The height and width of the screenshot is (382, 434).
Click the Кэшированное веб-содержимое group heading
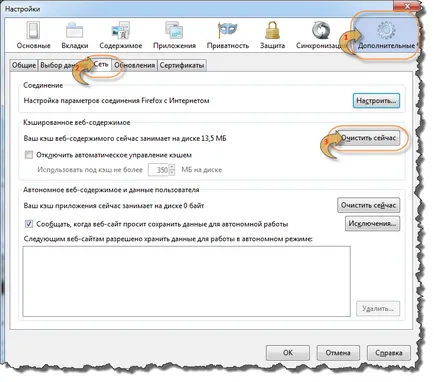coord(77,122)
